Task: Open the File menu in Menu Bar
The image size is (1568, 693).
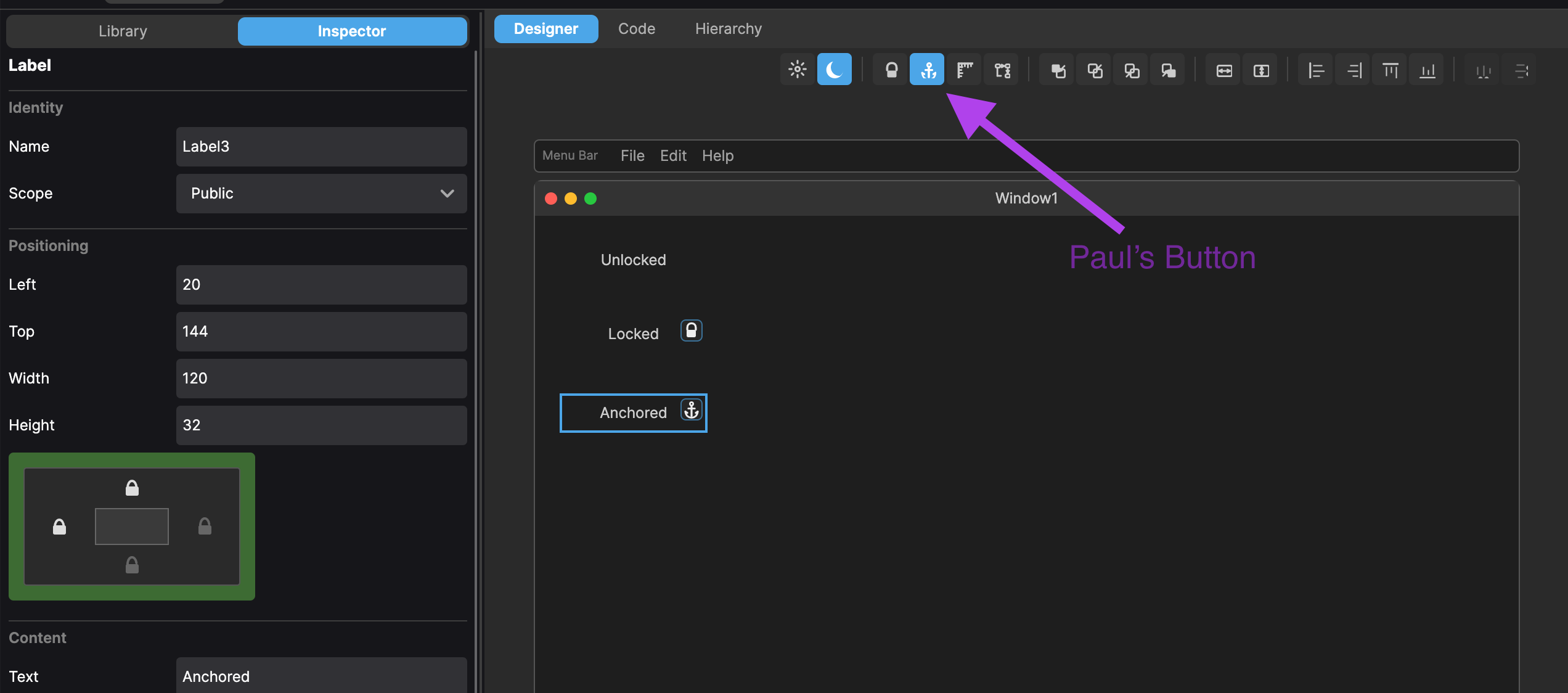Action: tap(632, 155)
